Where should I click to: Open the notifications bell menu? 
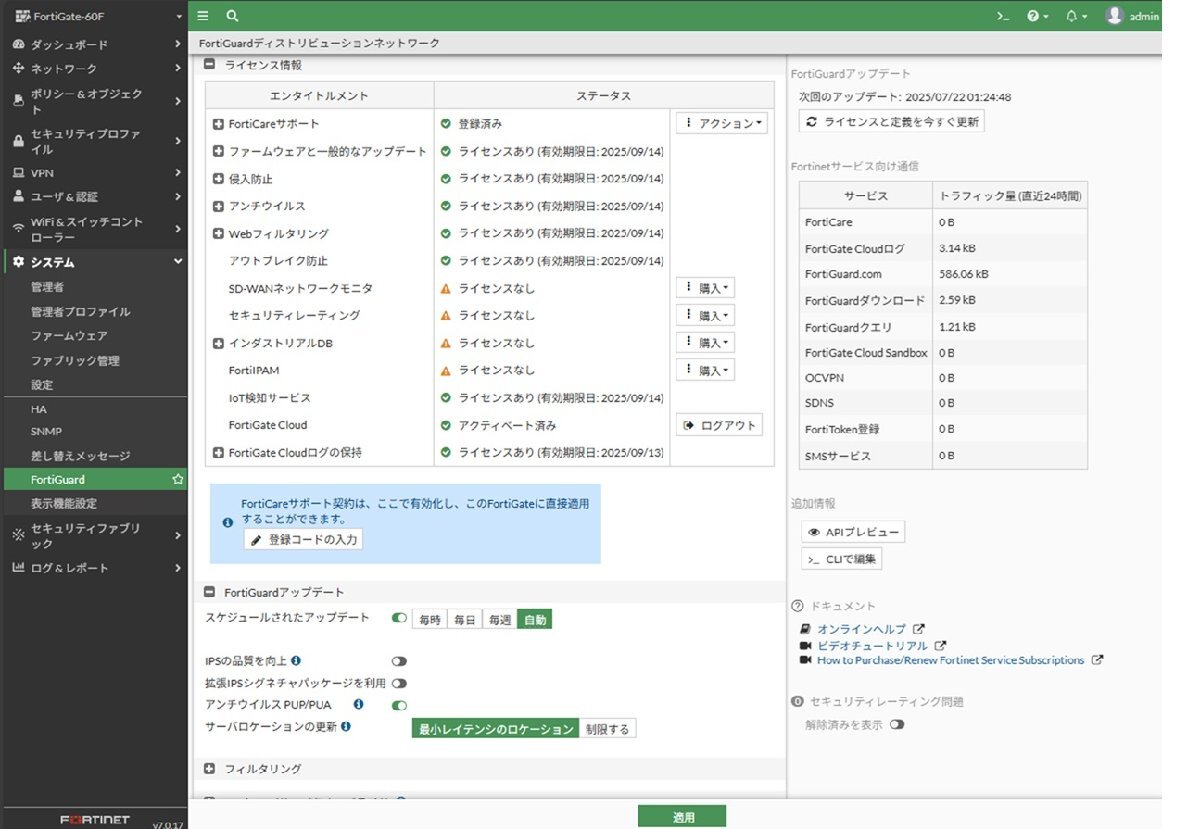tap(1077, 17)
